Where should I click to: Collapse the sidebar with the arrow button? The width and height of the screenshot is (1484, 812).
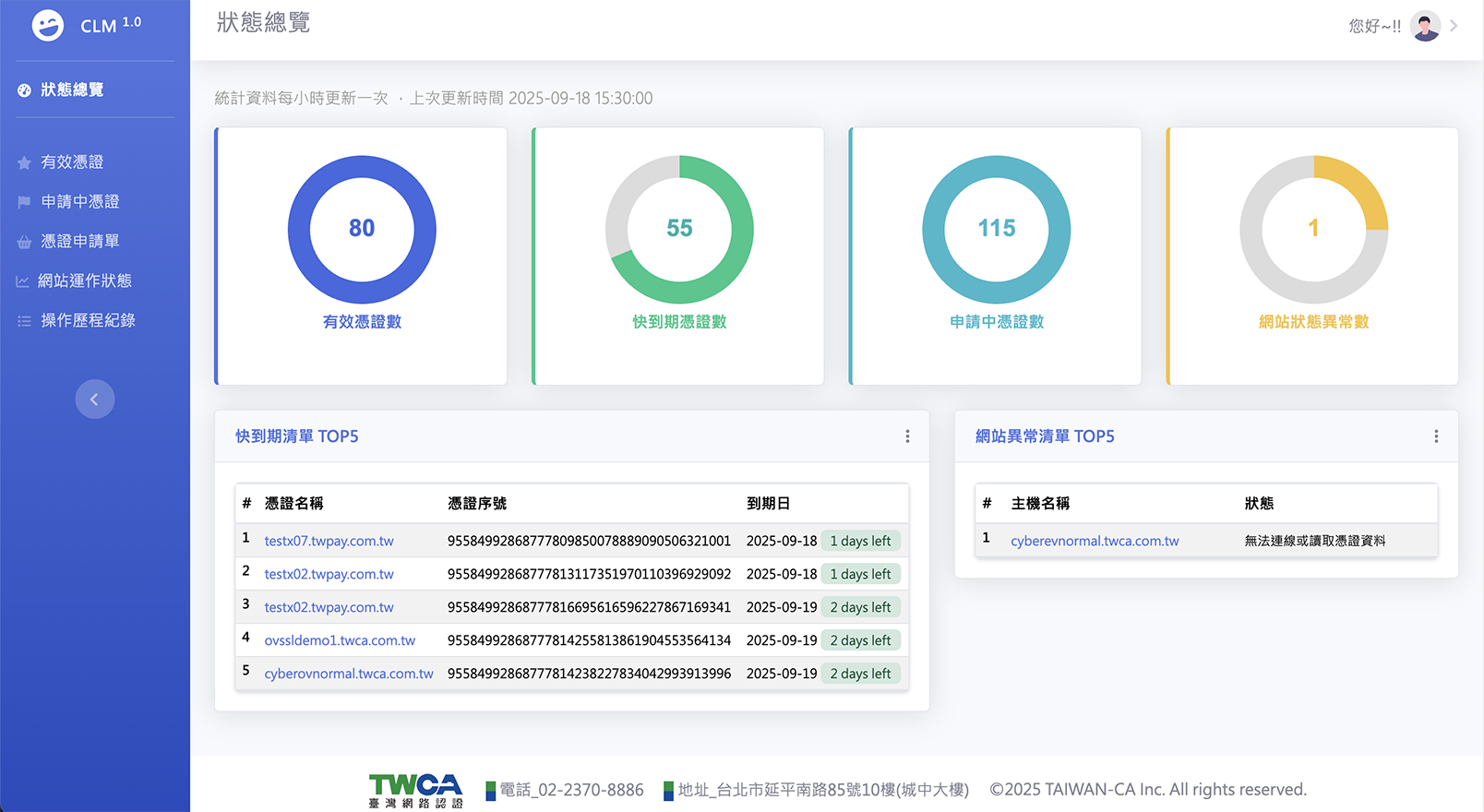click(x=94, y=400)
